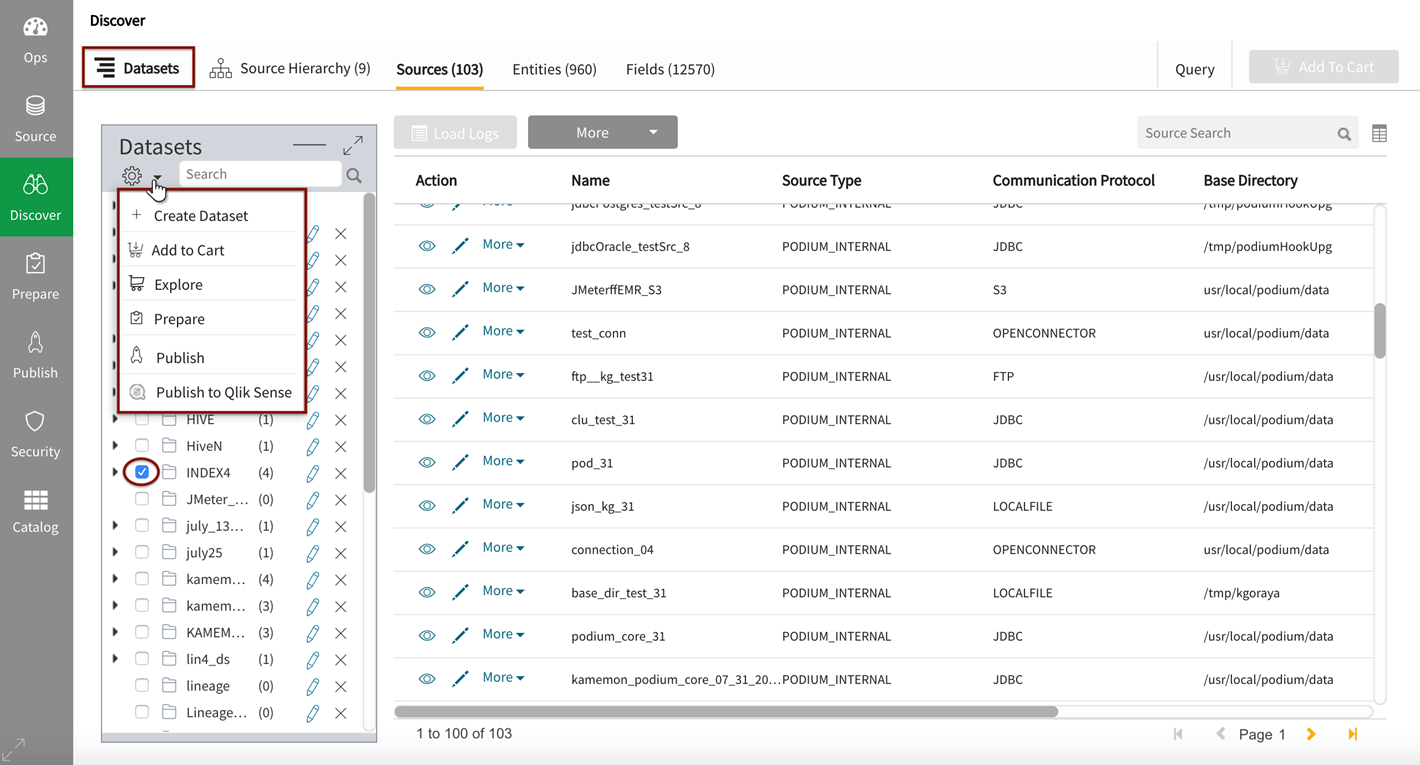Choose Publish to Qlik Sense menu item
The image size is (1420, 765).
point(223,392)
